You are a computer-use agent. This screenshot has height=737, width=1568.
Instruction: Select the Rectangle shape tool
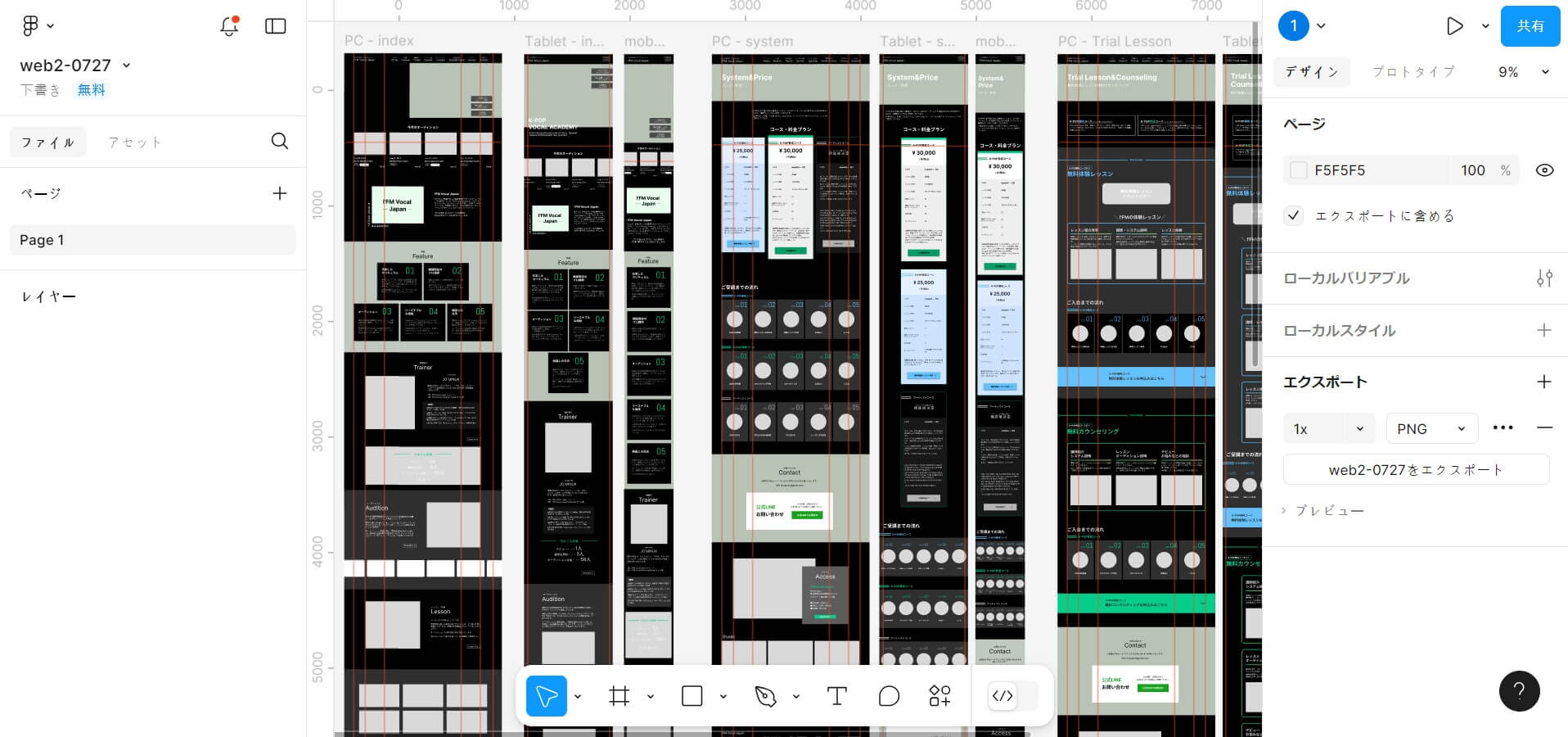click(x=692, y=696)
